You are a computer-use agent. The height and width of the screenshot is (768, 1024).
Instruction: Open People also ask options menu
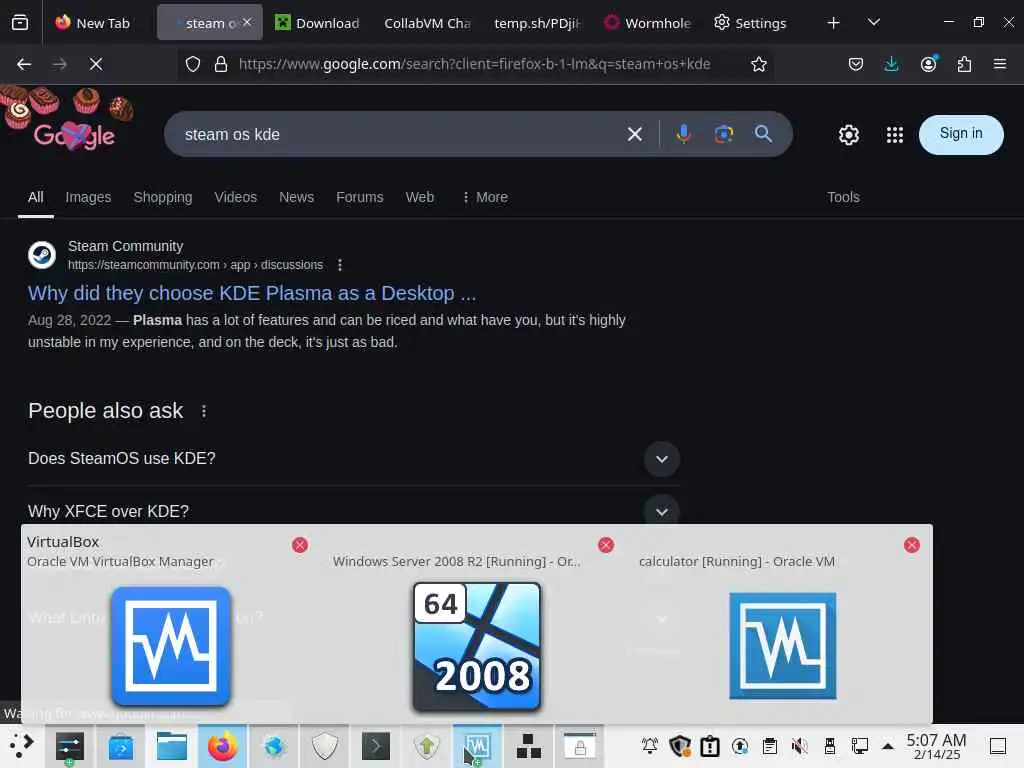click(x=204, y=411)
